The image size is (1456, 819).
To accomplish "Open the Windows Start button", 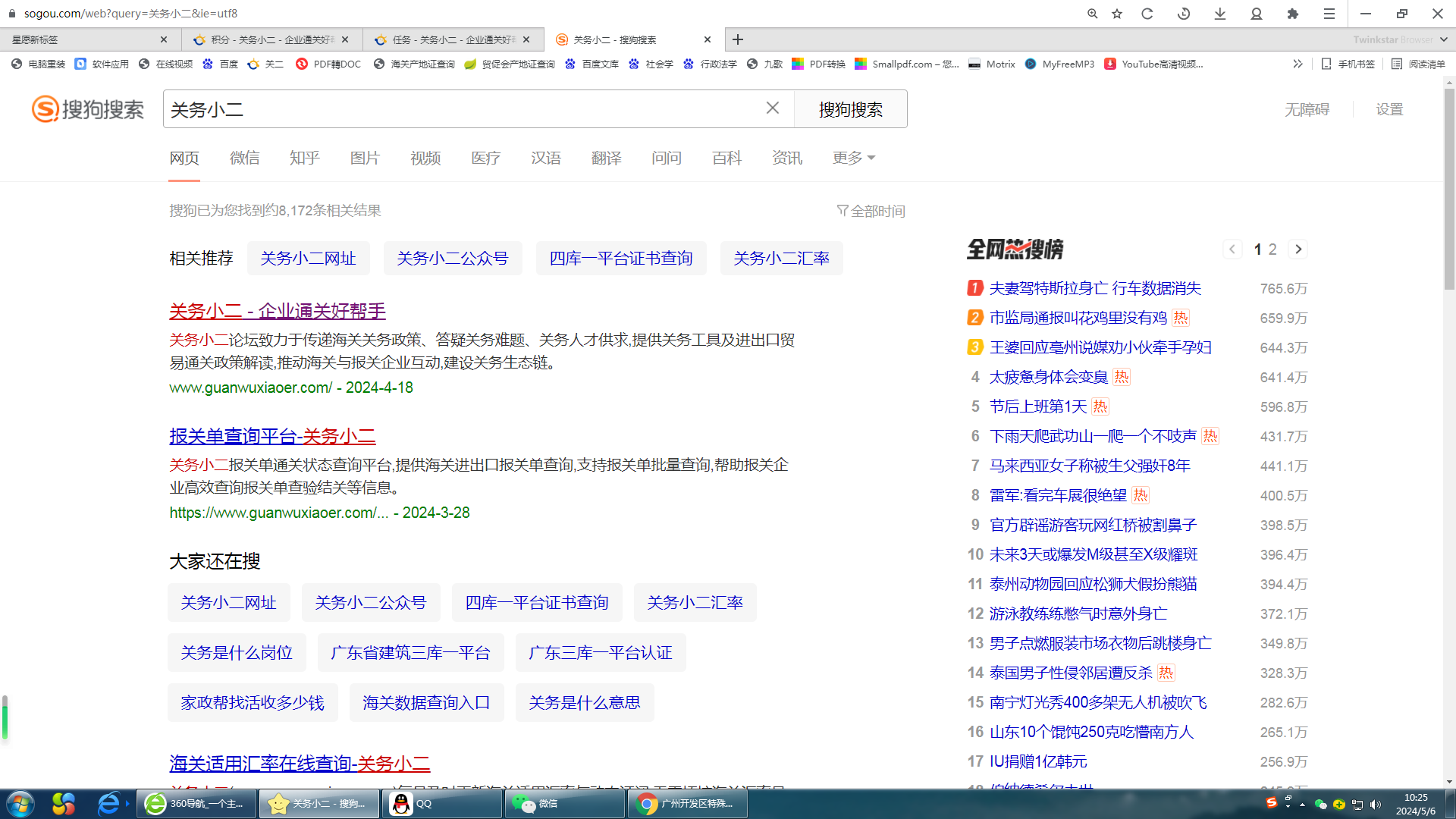I will pos(20,804).
